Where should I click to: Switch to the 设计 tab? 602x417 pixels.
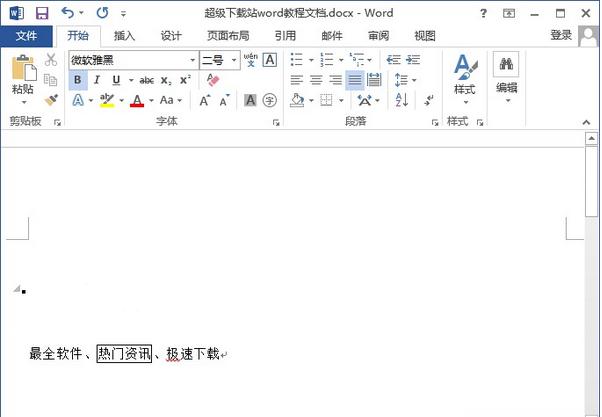pyautogui.click(x=171, y=36)
